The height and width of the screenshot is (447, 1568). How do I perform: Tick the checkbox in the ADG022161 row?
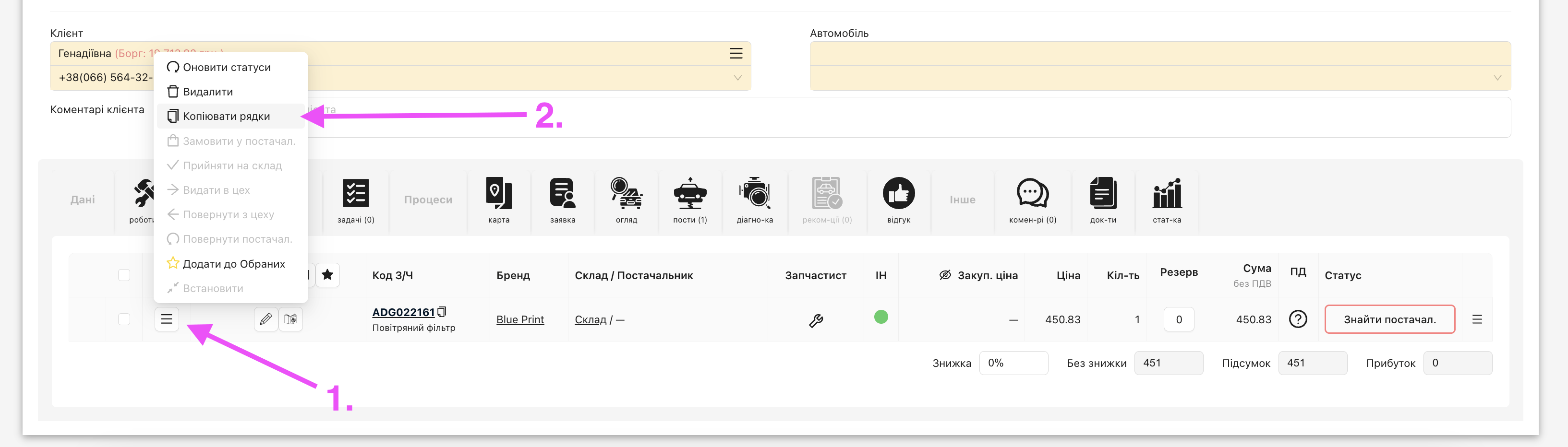point(124,319)
